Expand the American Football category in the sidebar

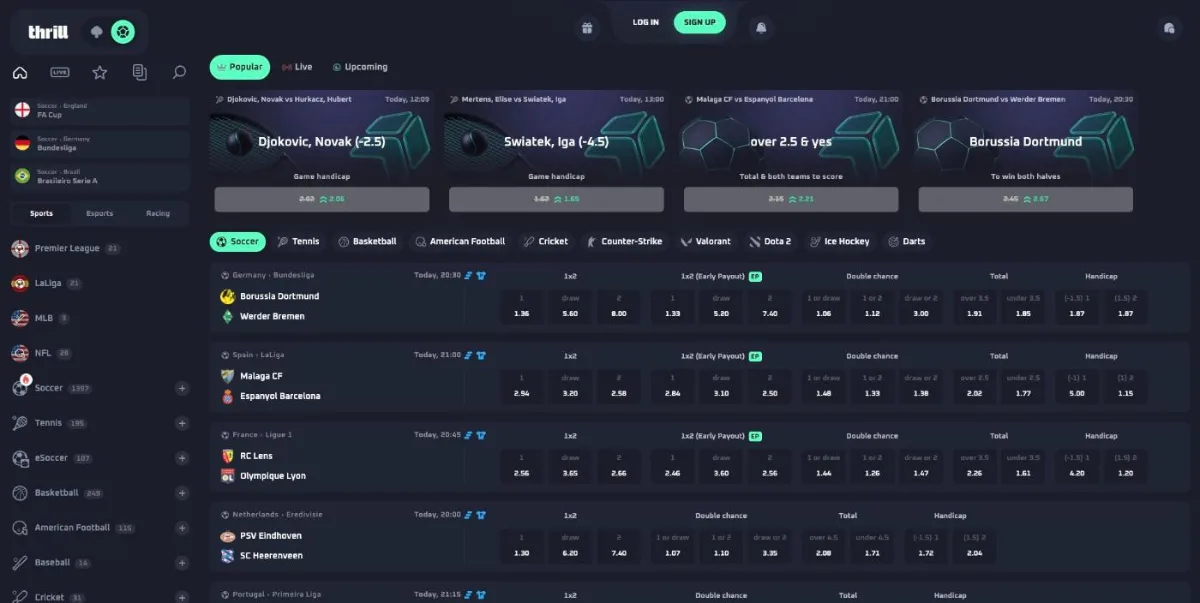[x=182, y=528]
